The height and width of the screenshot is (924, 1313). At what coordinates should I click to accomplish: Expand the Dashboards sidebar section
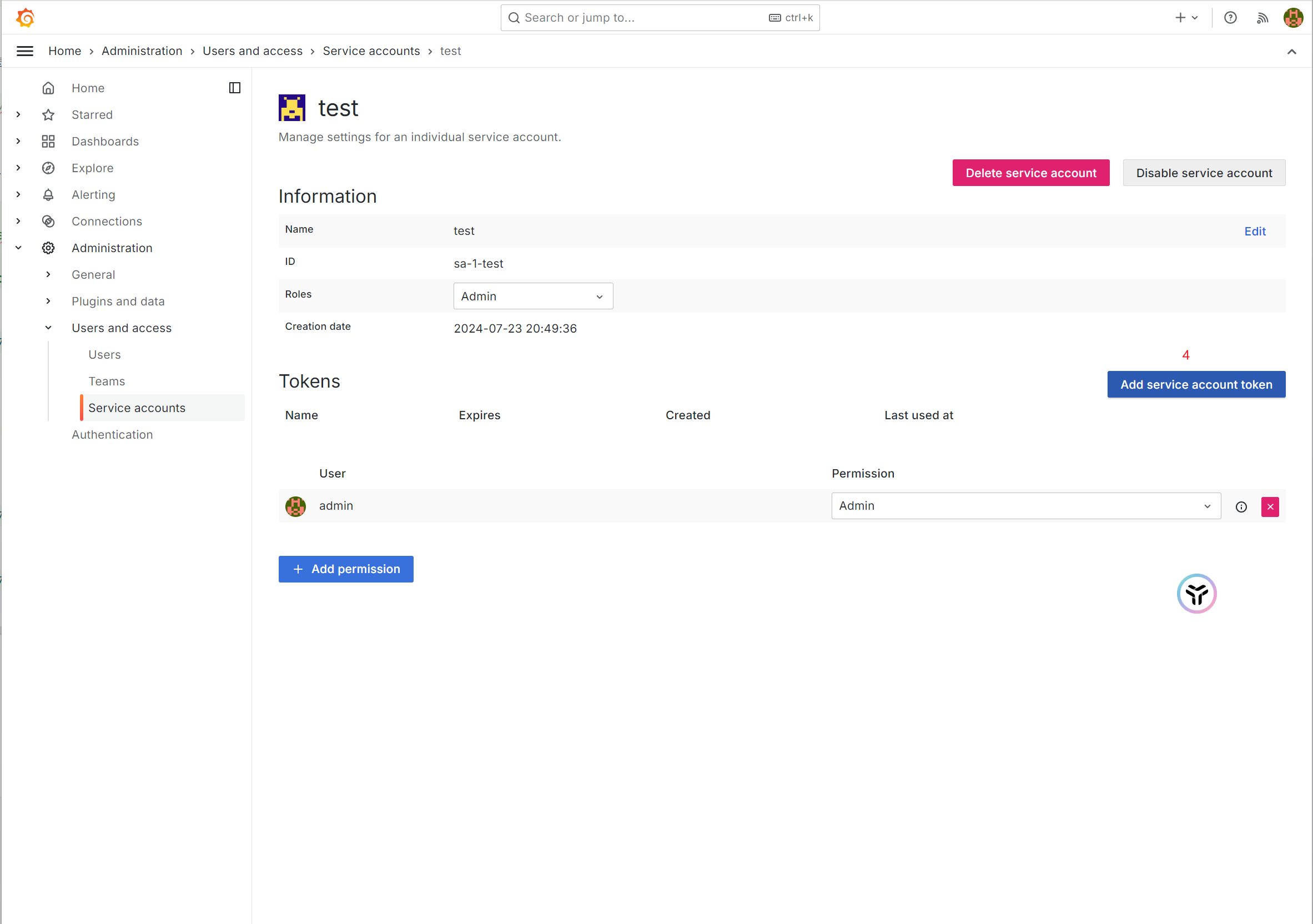pos(18,141)
